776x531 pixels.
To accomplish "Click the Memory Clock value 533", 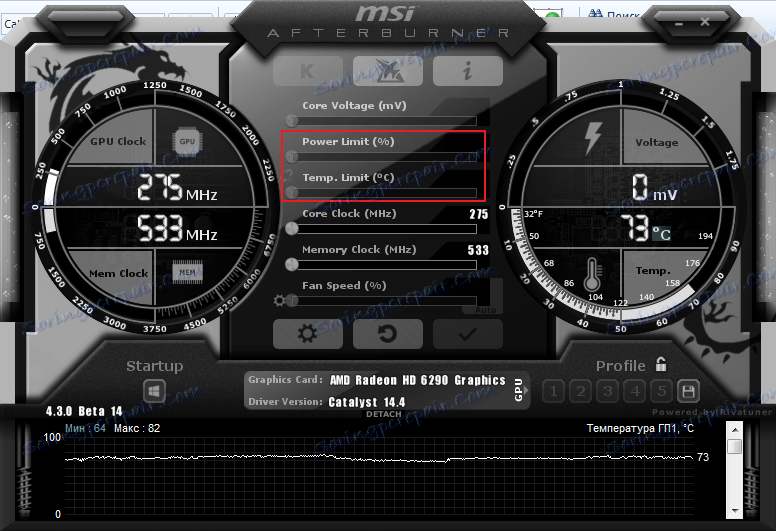I will click(x=478, y=250).
